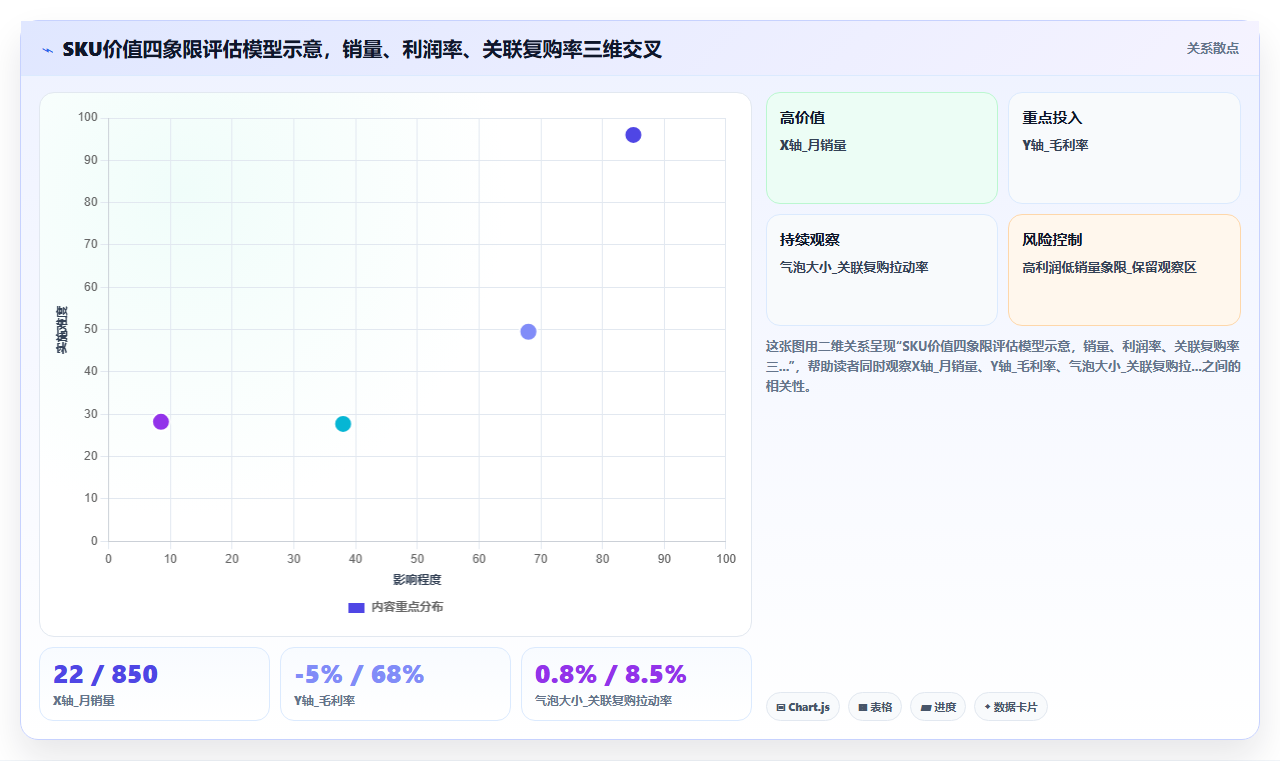Click the light blue data point near 68
The height and width of the screenshot is (761, 1280).
tap(528, 332)
